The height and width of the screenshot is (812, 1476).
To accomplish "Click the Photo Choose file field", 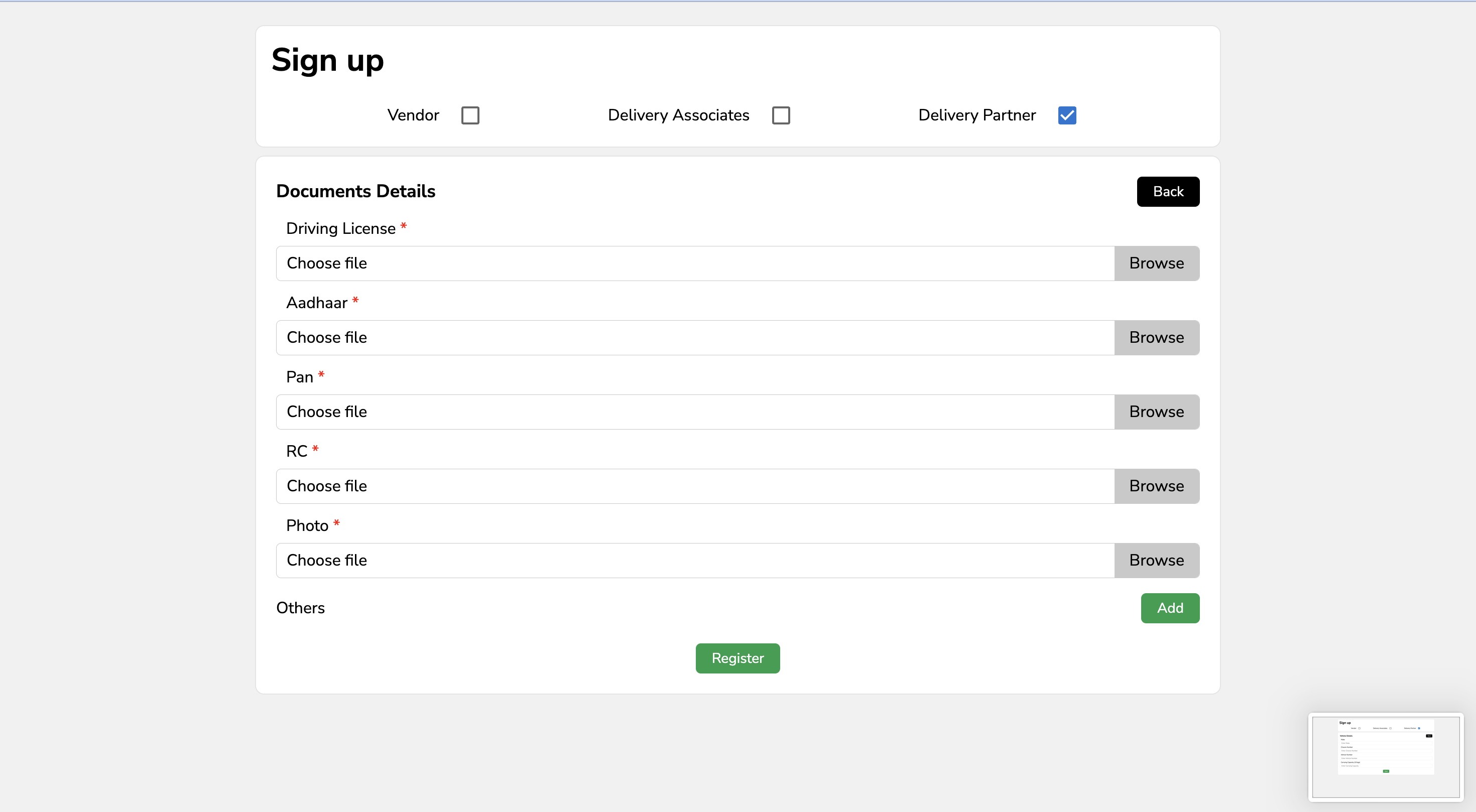I will 694,561.
